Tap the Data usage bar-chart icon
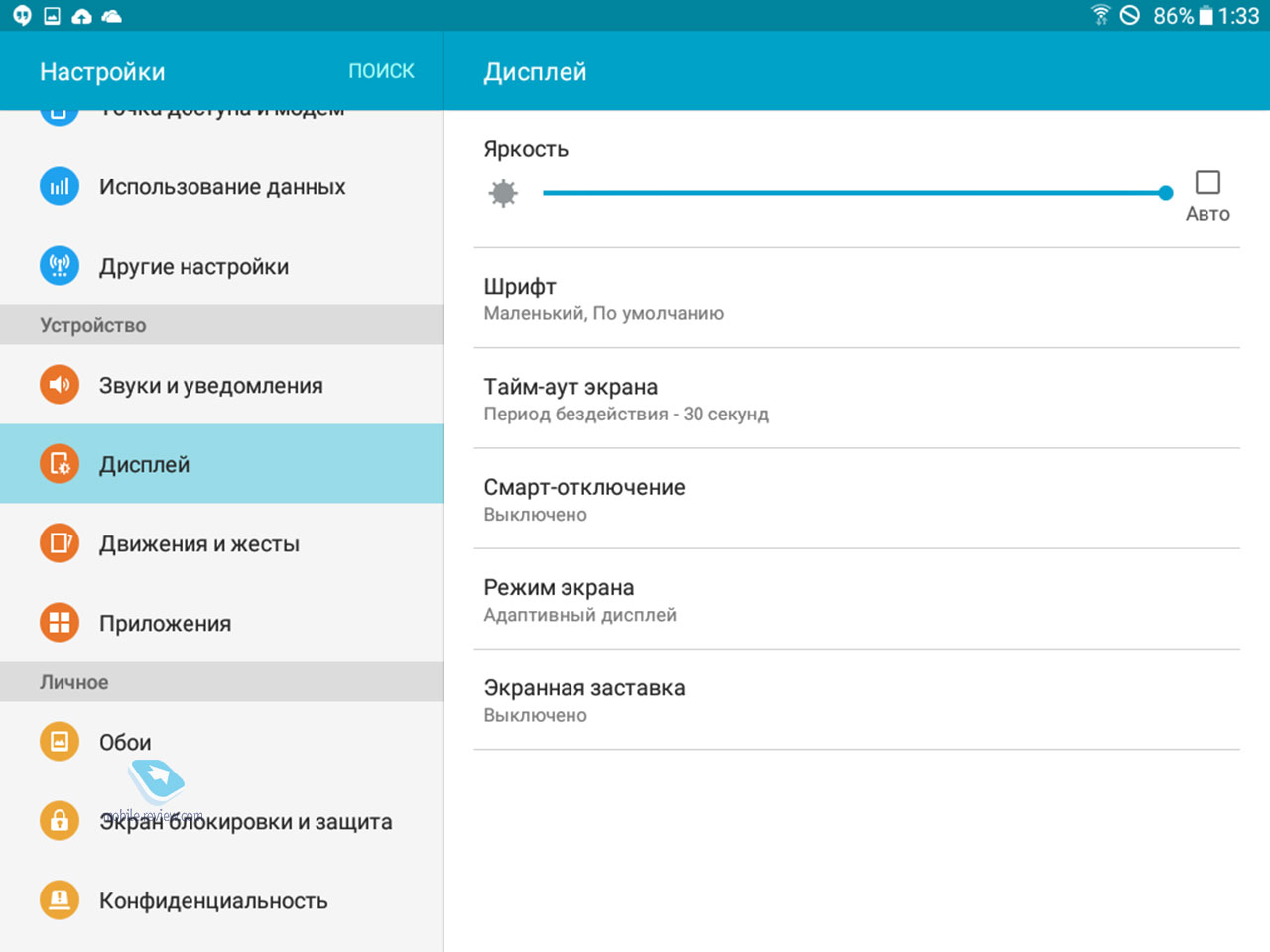 coord(60,186)
